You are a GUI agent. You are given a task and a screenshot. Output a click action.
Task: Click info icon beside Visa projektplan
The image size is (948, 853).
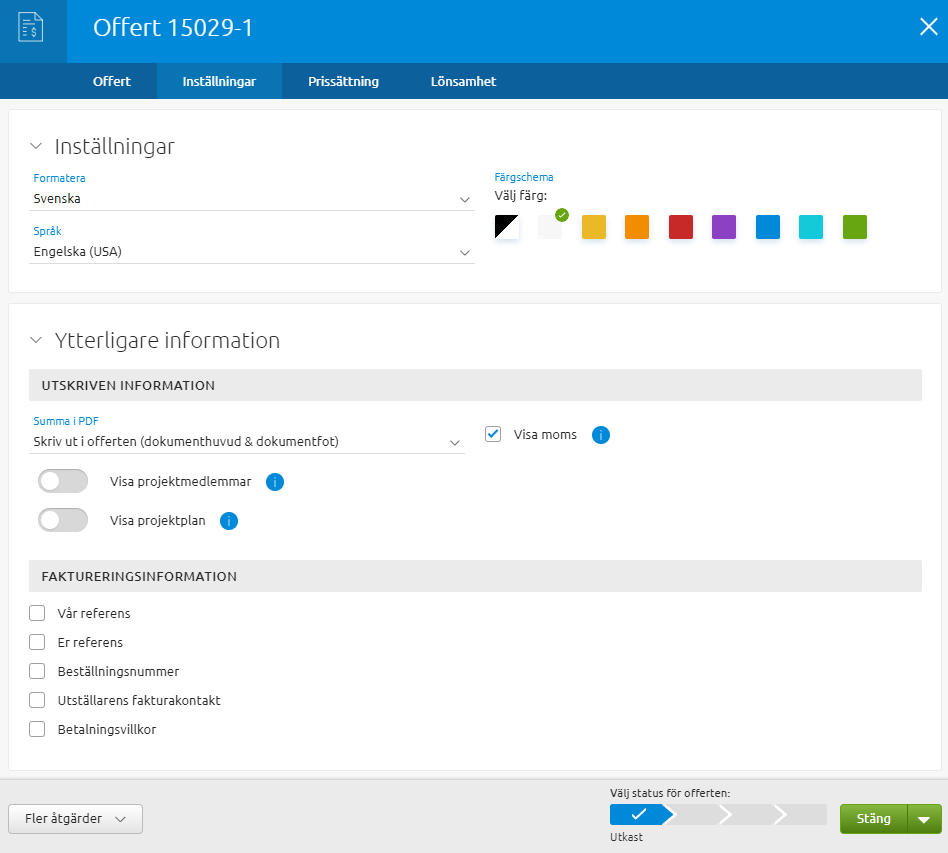229,521
